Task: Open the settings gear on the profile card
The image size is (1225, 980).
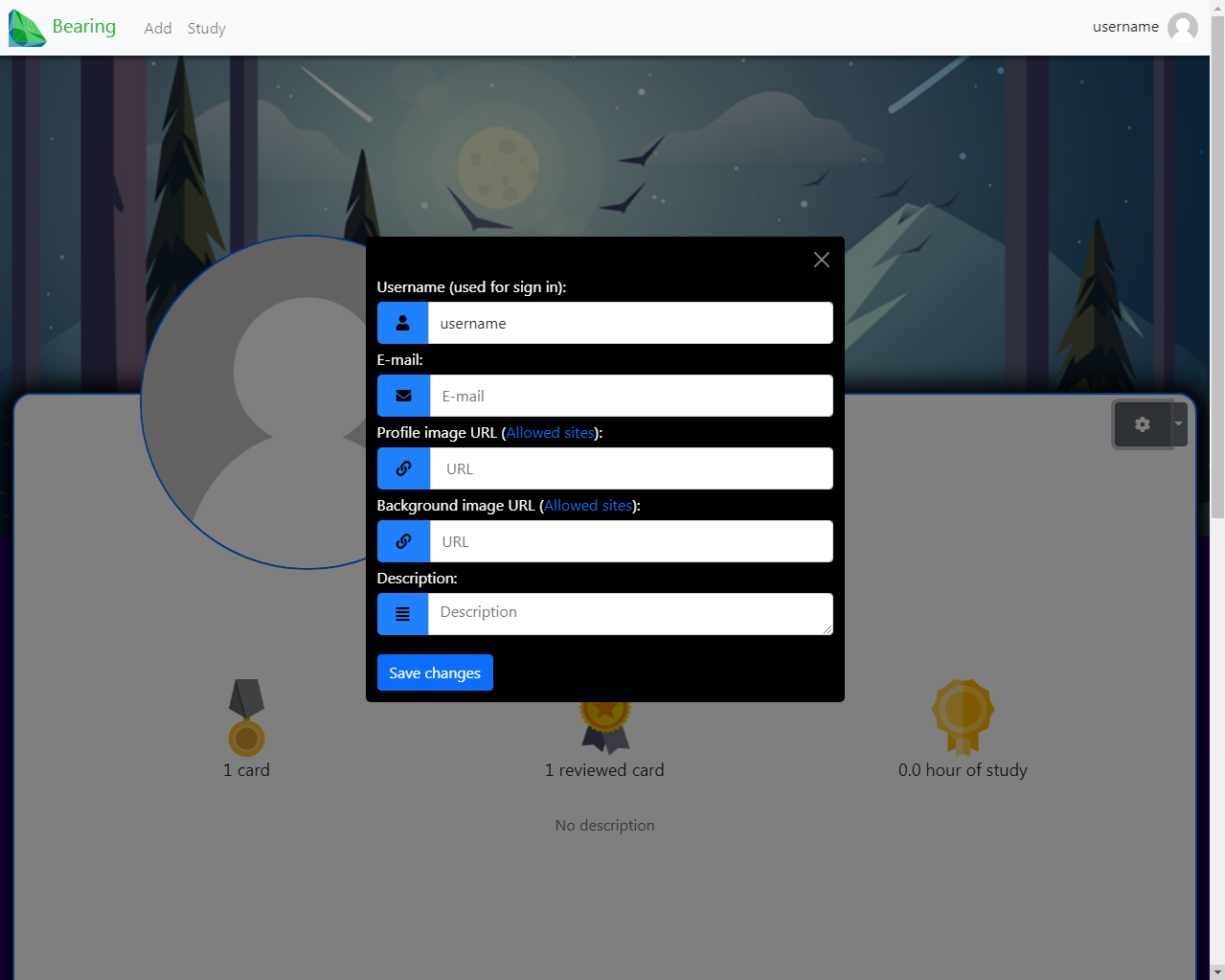Action: pyautogui.click(x=1143, y=423)
